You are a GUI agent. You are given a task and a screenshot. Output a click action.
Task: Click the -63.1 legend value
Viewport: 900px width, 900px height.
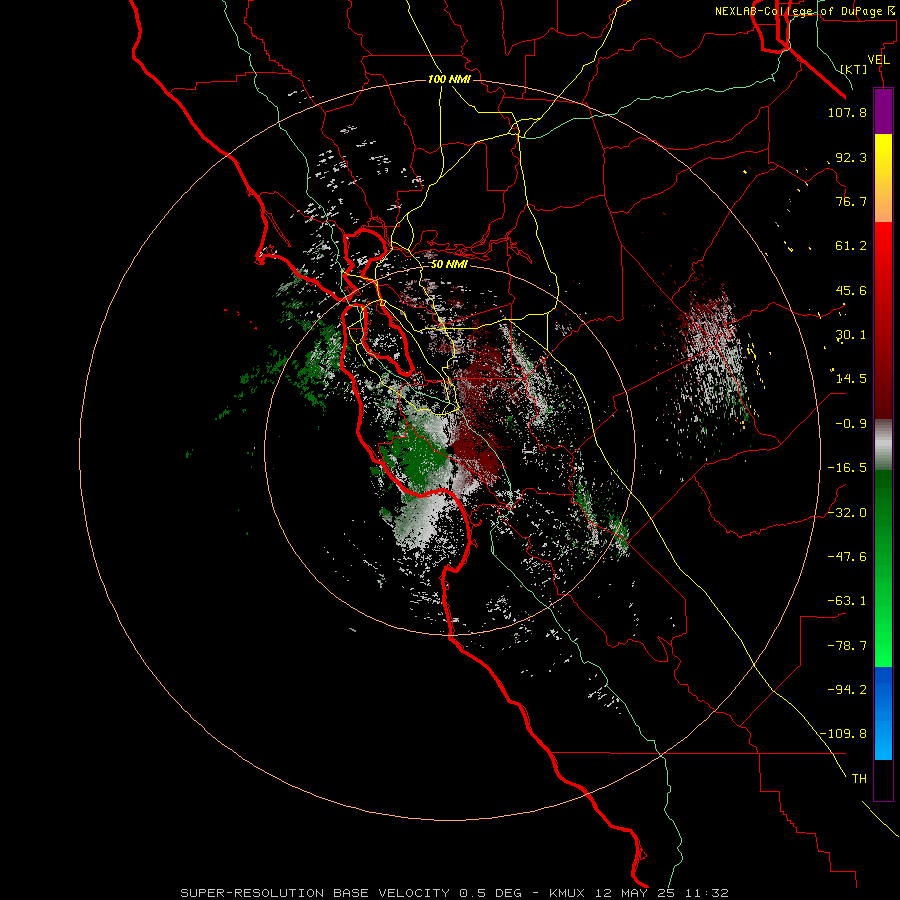tap(847, 601)
